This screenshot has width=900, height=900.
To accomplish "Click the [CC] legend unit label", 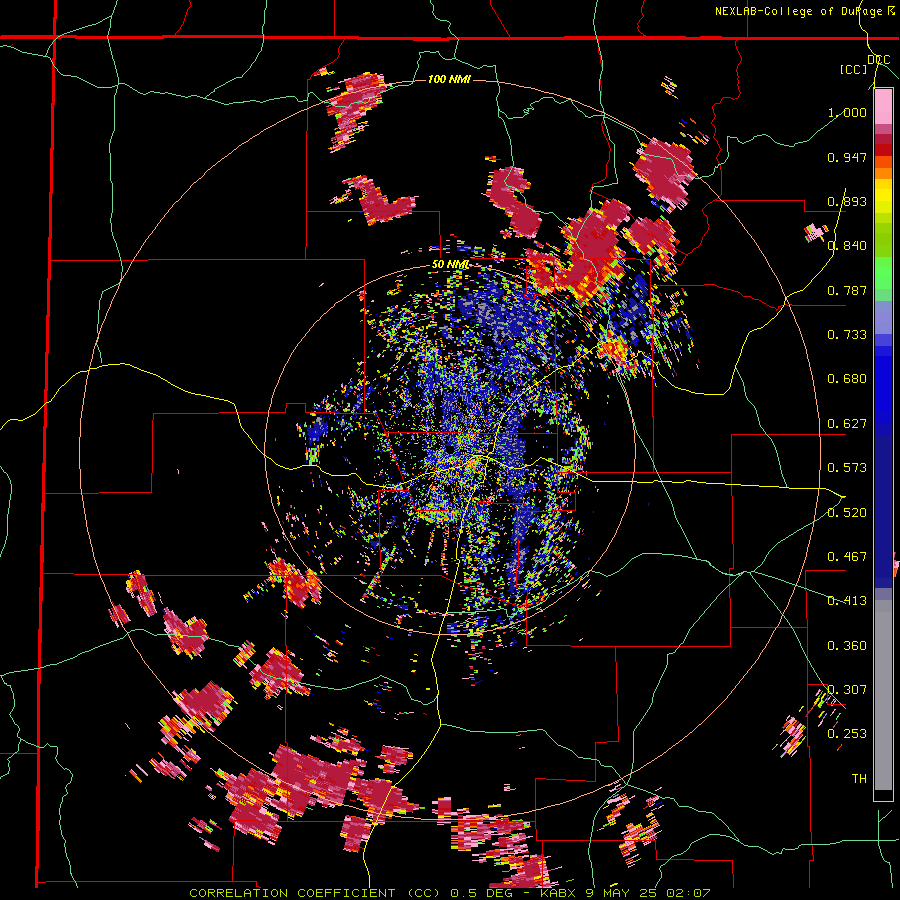I will (x=853, y=69).
